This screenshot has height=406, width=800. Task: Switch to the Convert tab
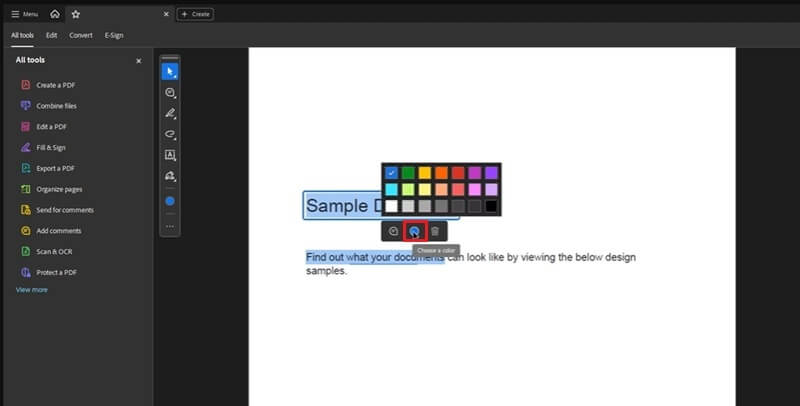(81, 35)
